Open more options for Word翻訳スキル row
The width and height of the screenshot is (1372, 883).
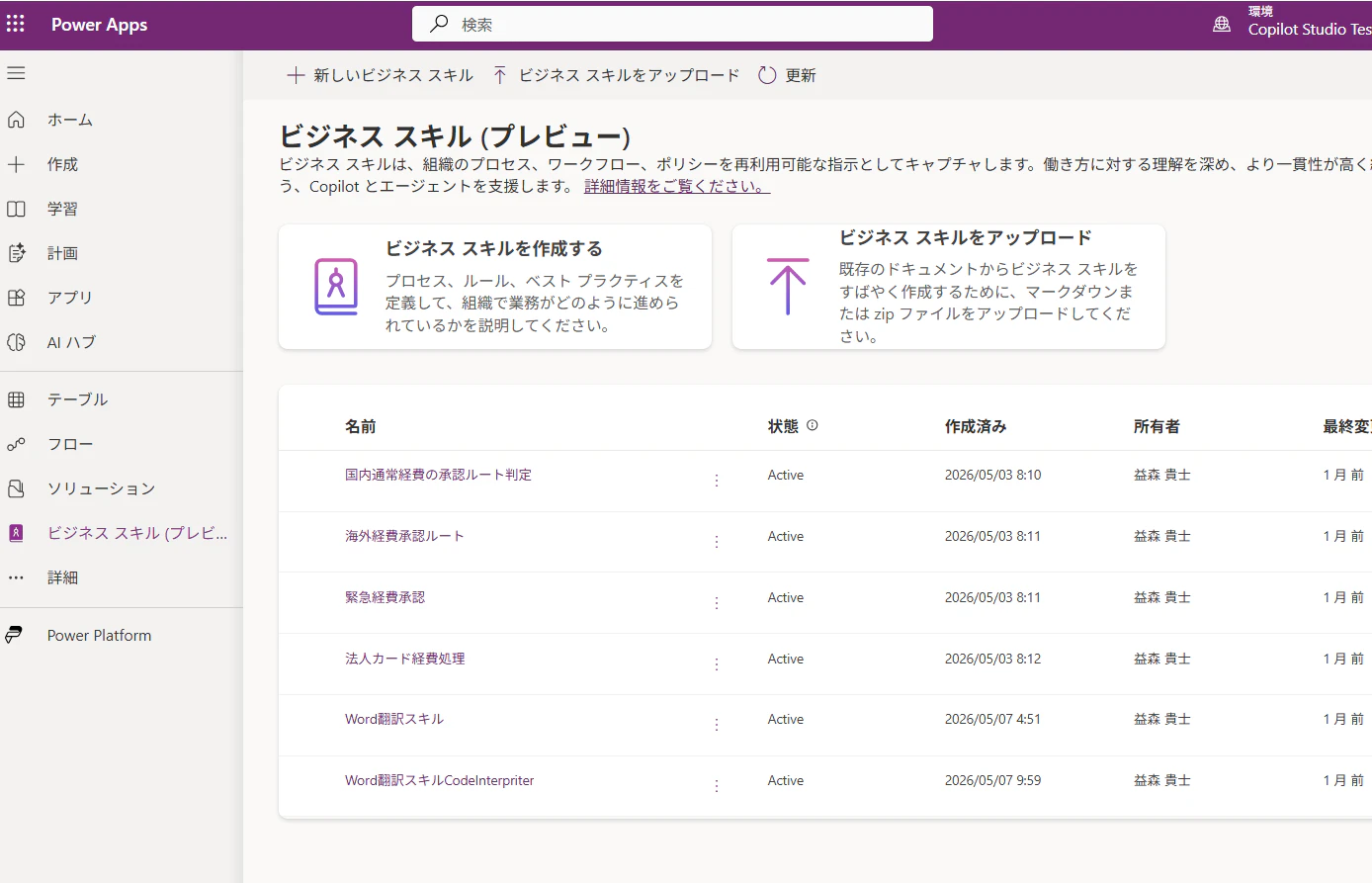pos(717,725)
